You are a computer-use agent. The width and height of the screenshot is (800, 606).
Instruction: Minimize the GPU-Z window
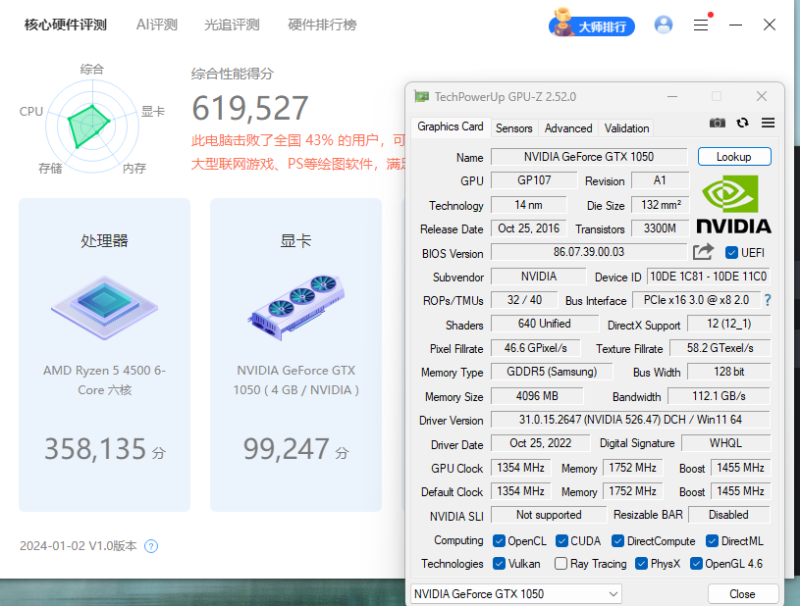coord(672,96)
